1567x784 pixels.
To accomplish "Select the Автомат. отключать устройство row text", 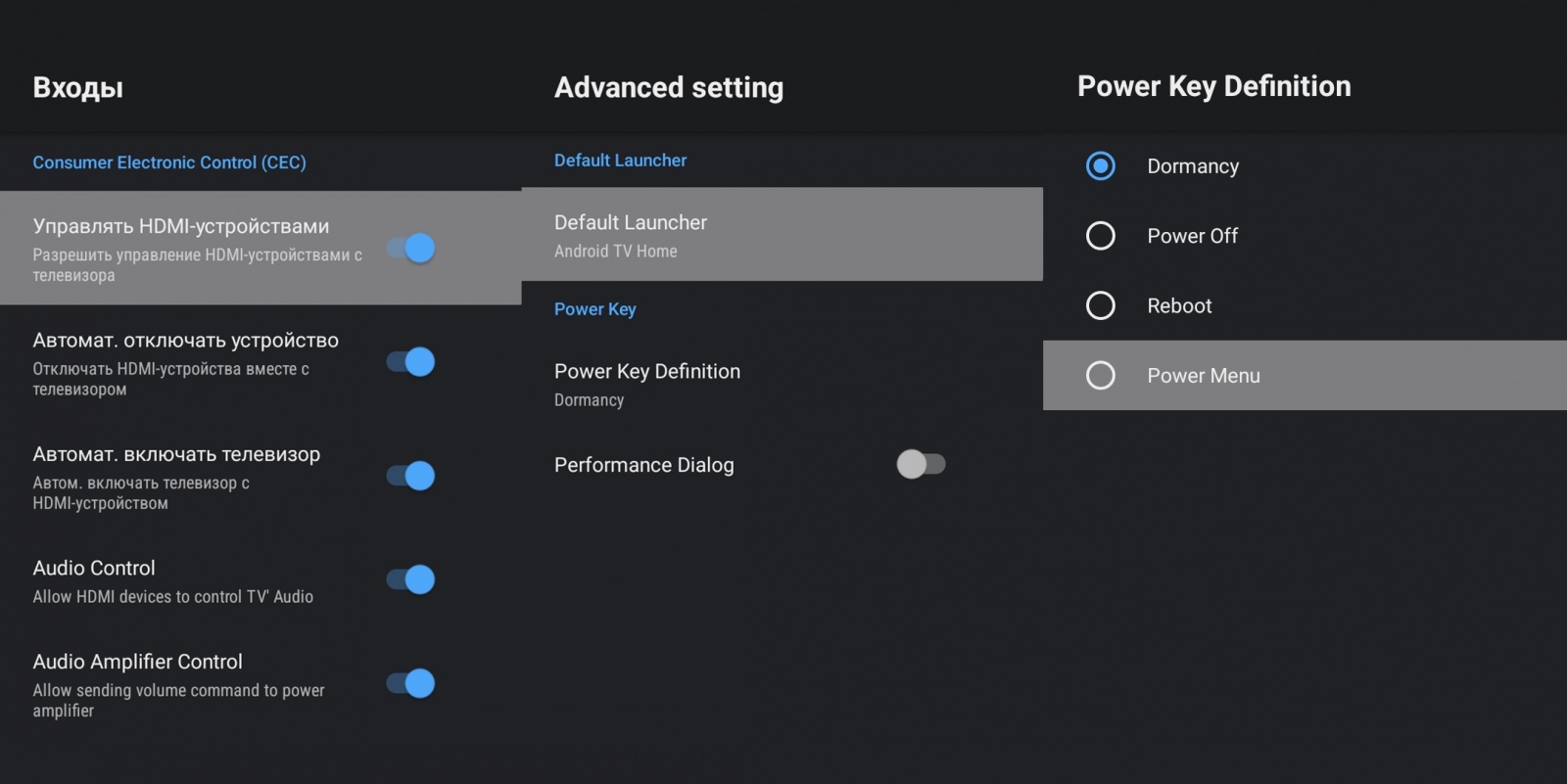I will (185, 341).
